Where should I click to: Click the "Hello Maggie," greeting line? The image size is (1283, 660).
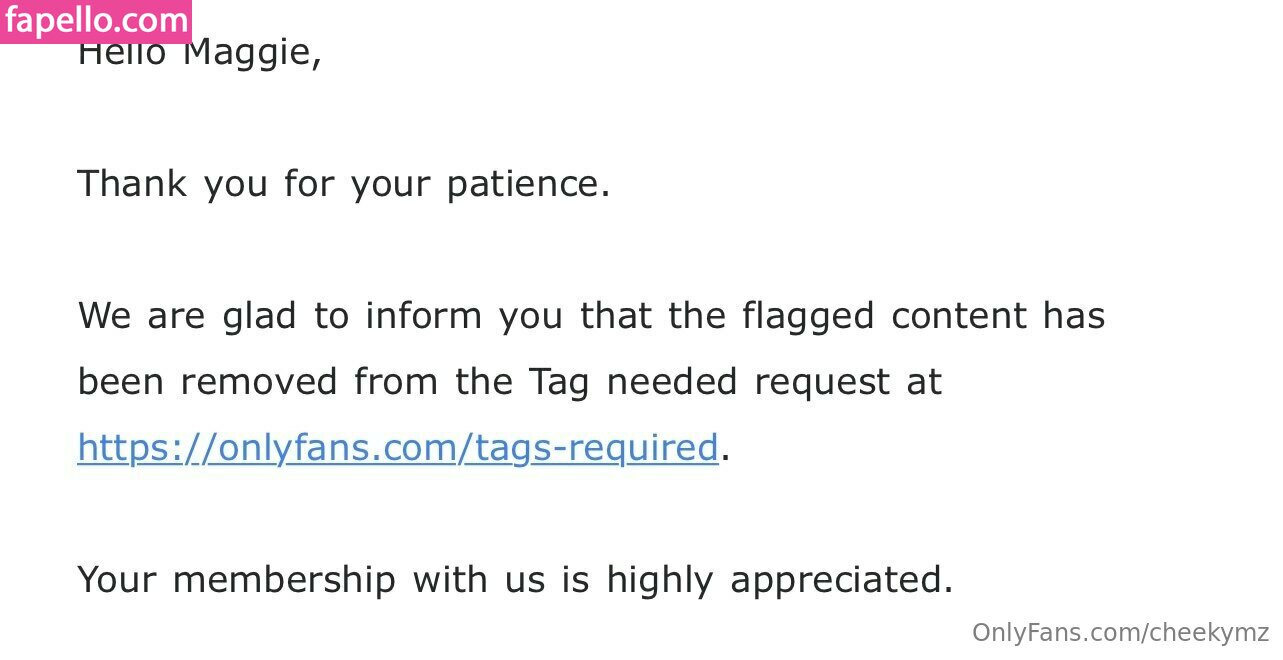tap(199, 54)
